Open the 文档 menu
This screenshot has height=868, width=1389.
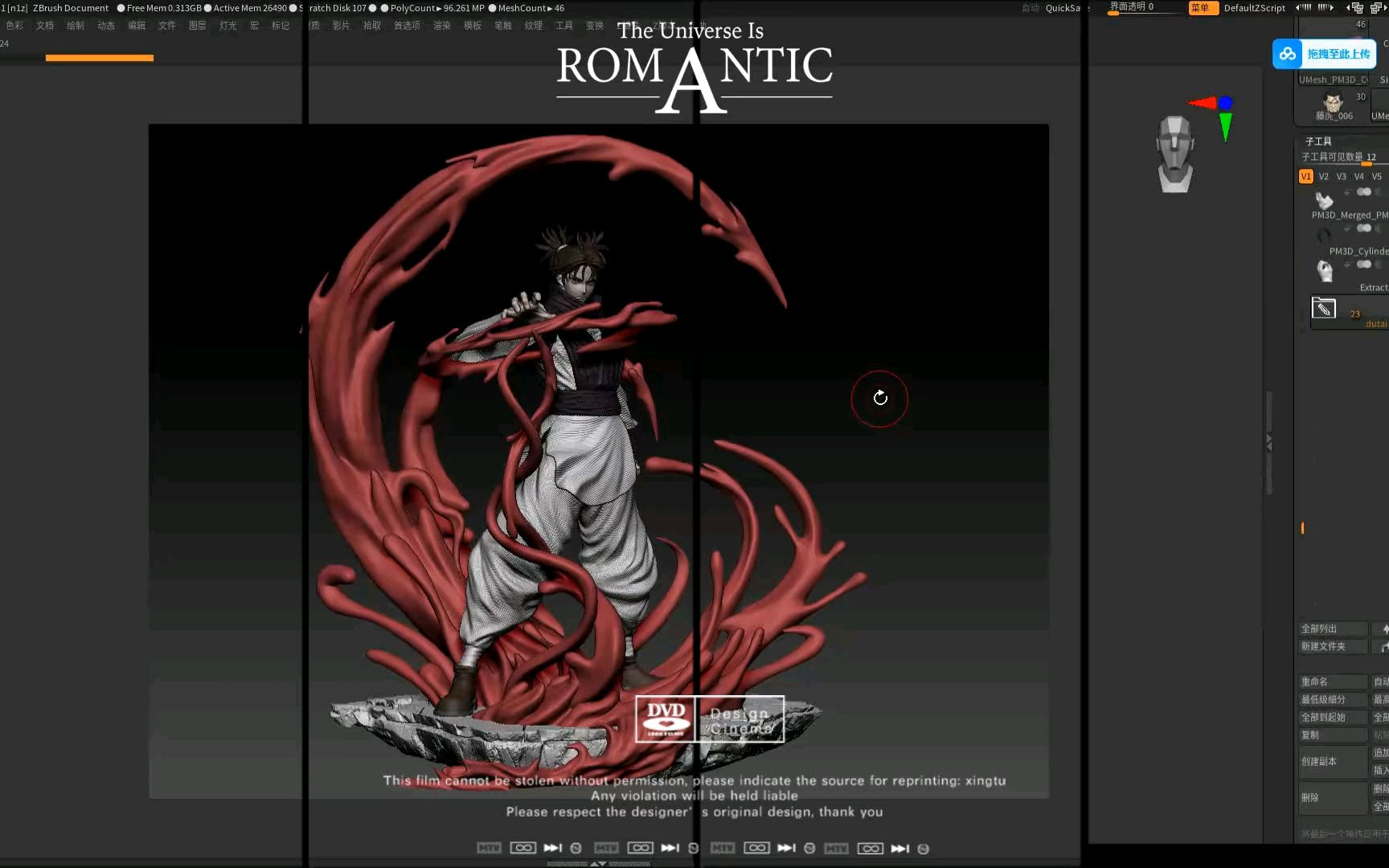(x=45, y=26)
